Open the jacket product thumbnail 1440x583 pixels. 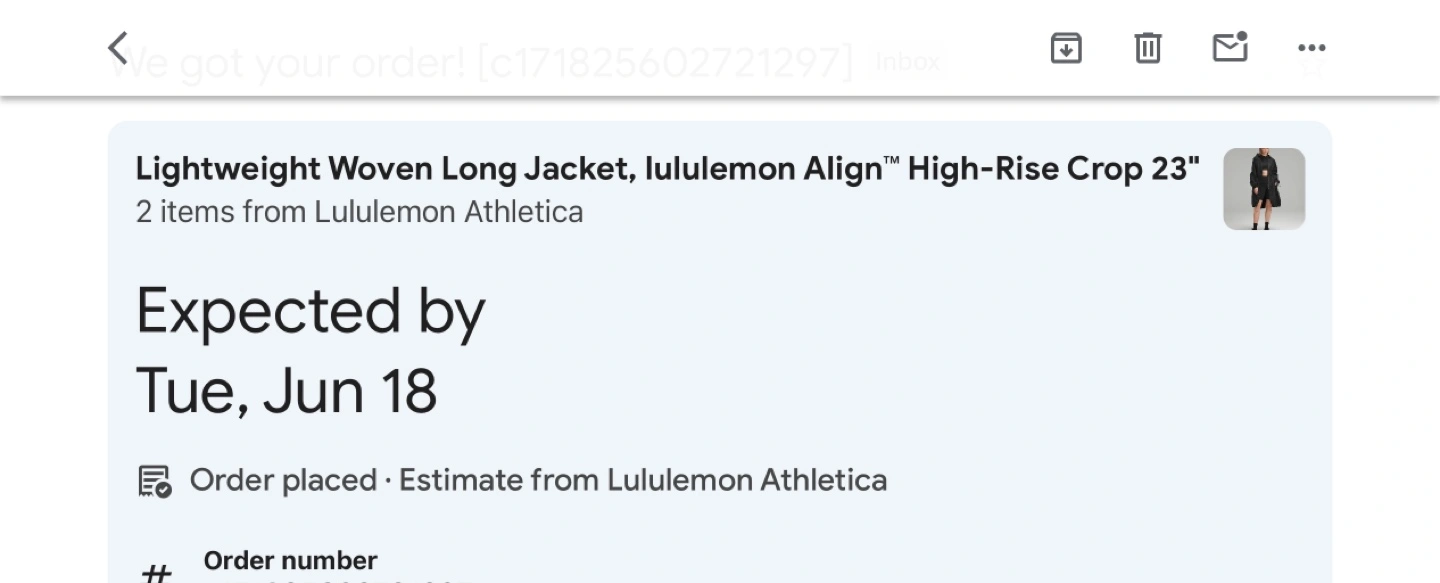click(x=1264, y=189)
